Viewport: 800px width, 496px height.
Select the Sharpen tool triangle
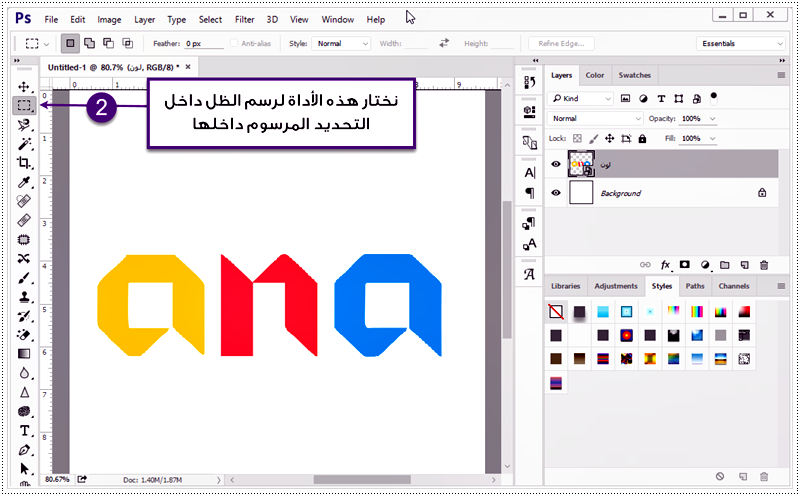point(23,392)
